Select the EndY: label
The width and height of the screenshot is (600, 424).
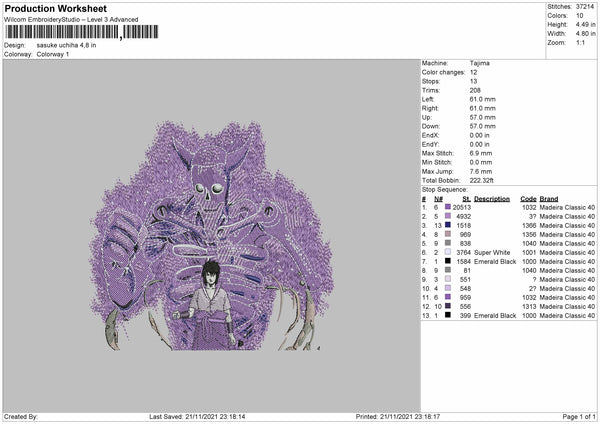click(430, 144)
